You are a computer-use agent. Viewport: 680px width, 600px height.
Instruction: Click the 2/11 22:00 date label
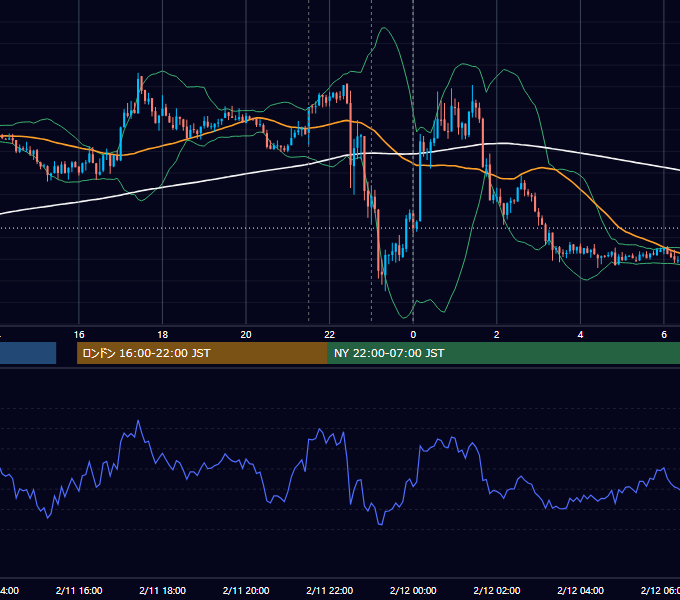[330, 590]
